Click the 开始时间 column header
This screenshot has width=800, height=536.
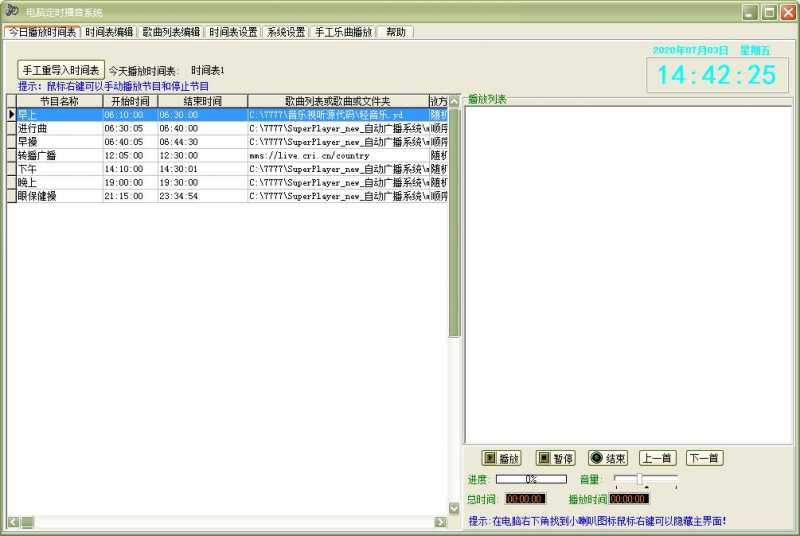coord(130,101)
